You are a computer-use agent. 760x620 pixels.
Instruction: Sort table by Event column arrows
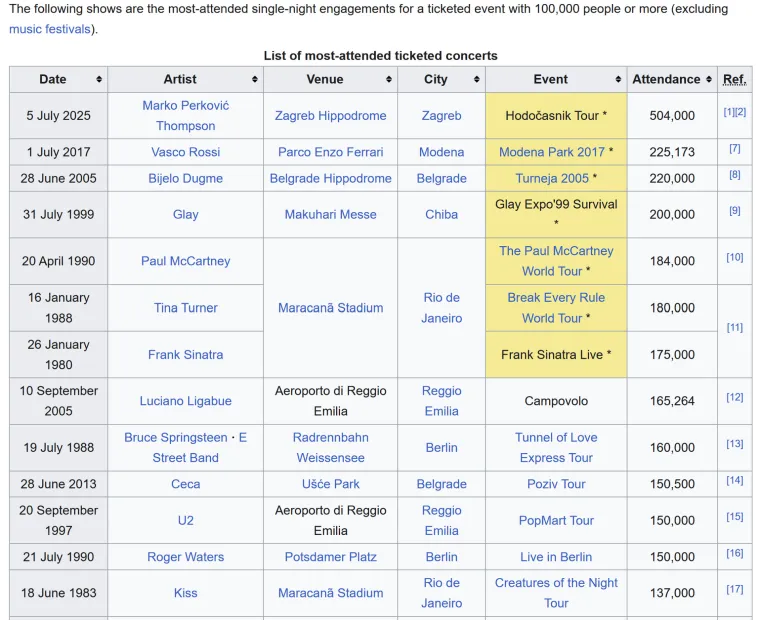[618, 79]
